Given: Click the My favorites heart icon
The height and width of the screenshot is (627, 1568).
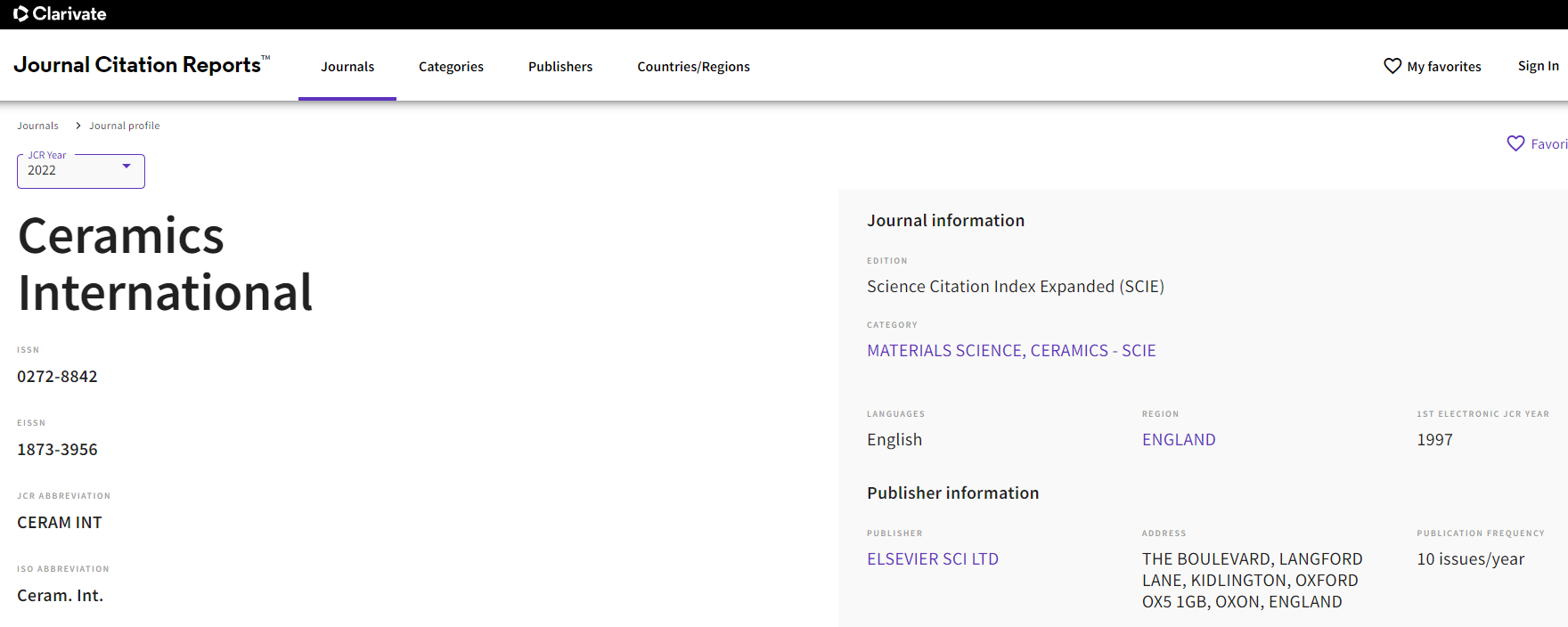Looking at the screenshot, I should coord(1392,66).
